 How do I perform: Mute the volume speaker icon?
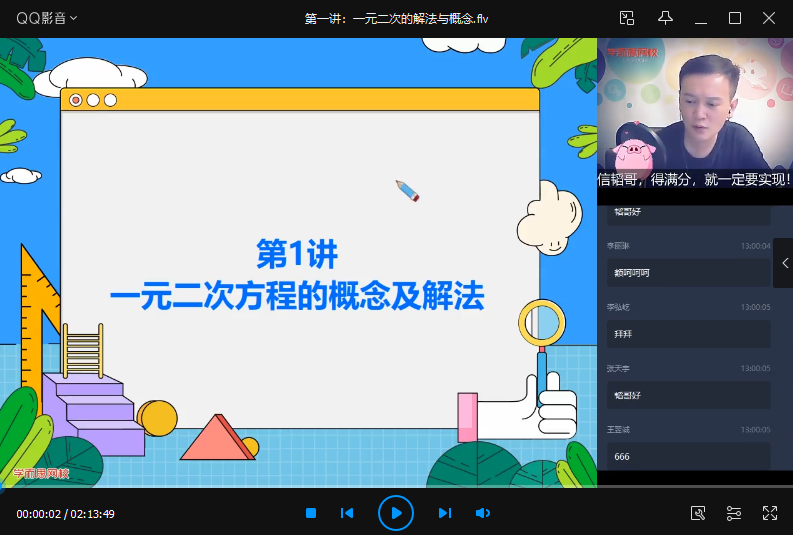tap(483, 513)
